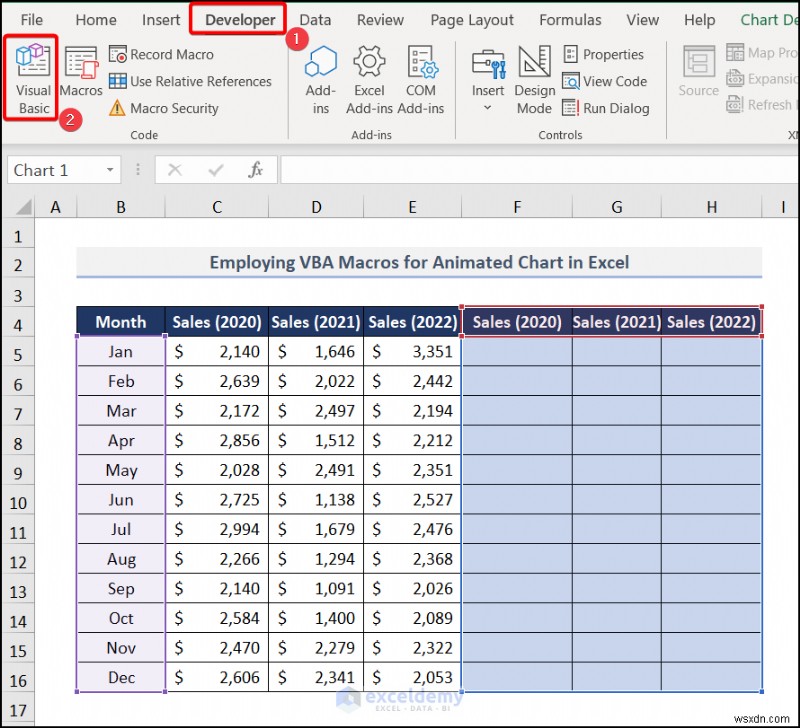Click the cell showing 2,497

316,411
